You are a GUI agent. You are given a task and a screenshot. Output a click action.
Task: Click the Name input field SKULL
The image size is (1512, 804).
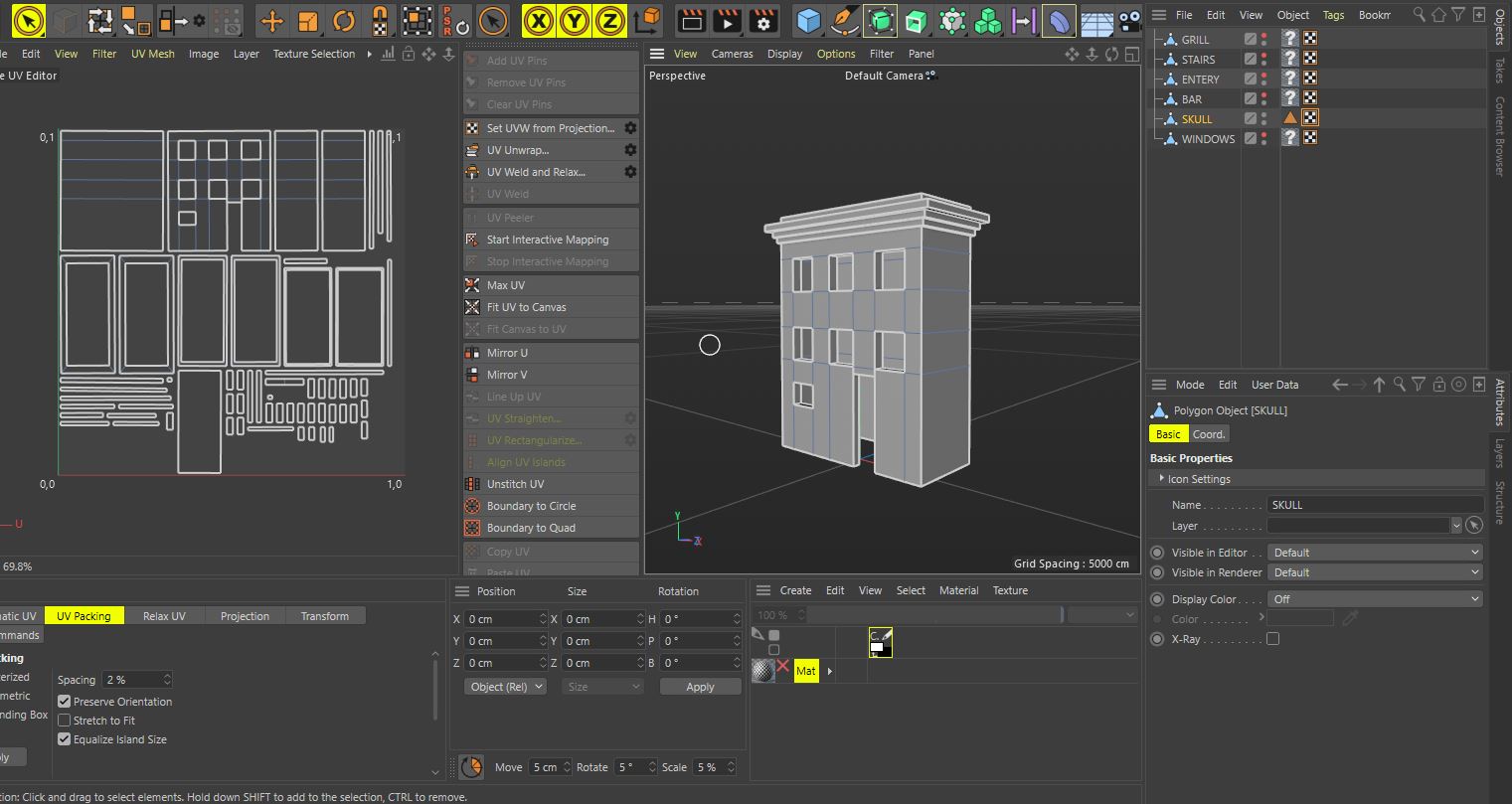click(1376, 505)
